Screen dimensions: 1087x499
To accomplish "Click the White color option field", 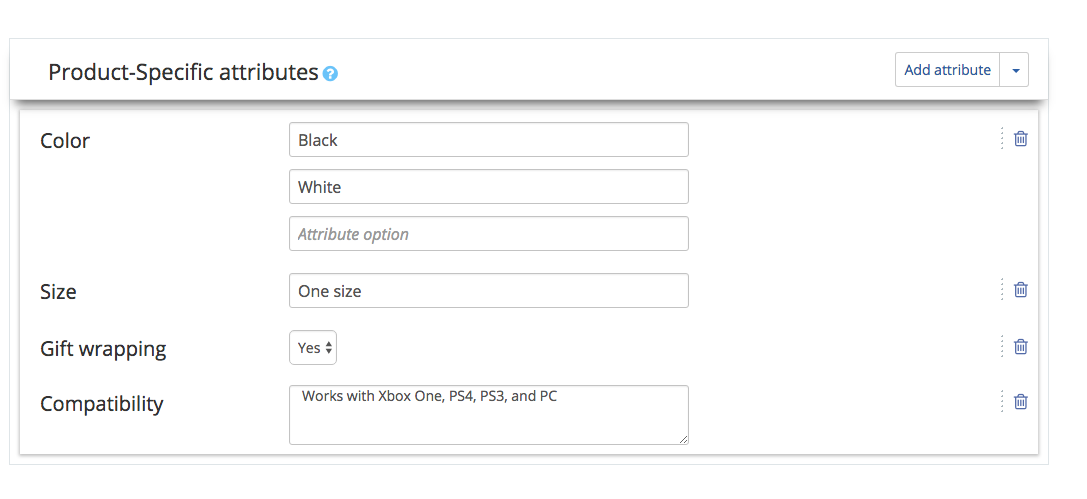I will [x=488, y=187].
